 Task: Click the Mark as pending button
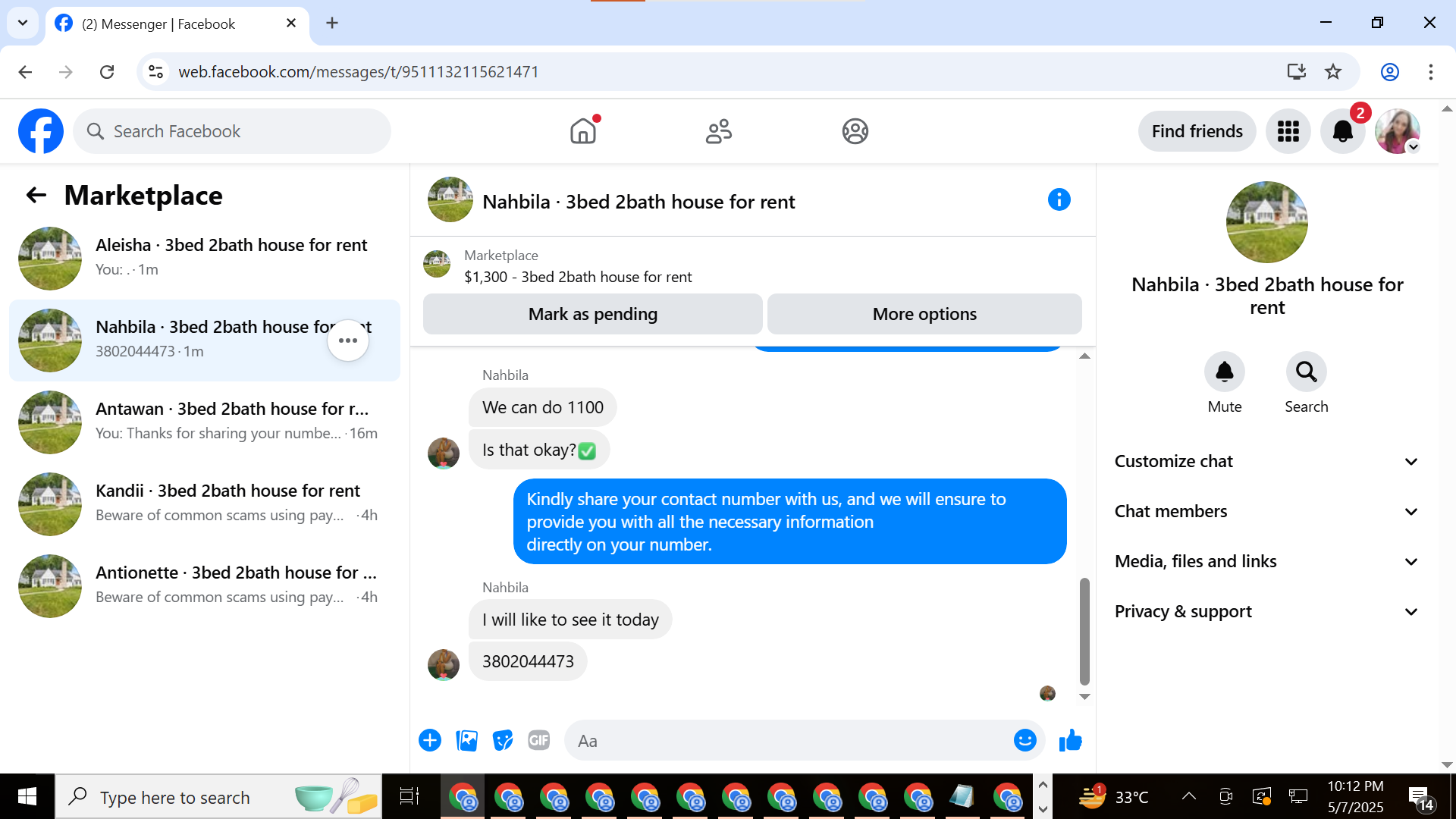click(592, 314)
